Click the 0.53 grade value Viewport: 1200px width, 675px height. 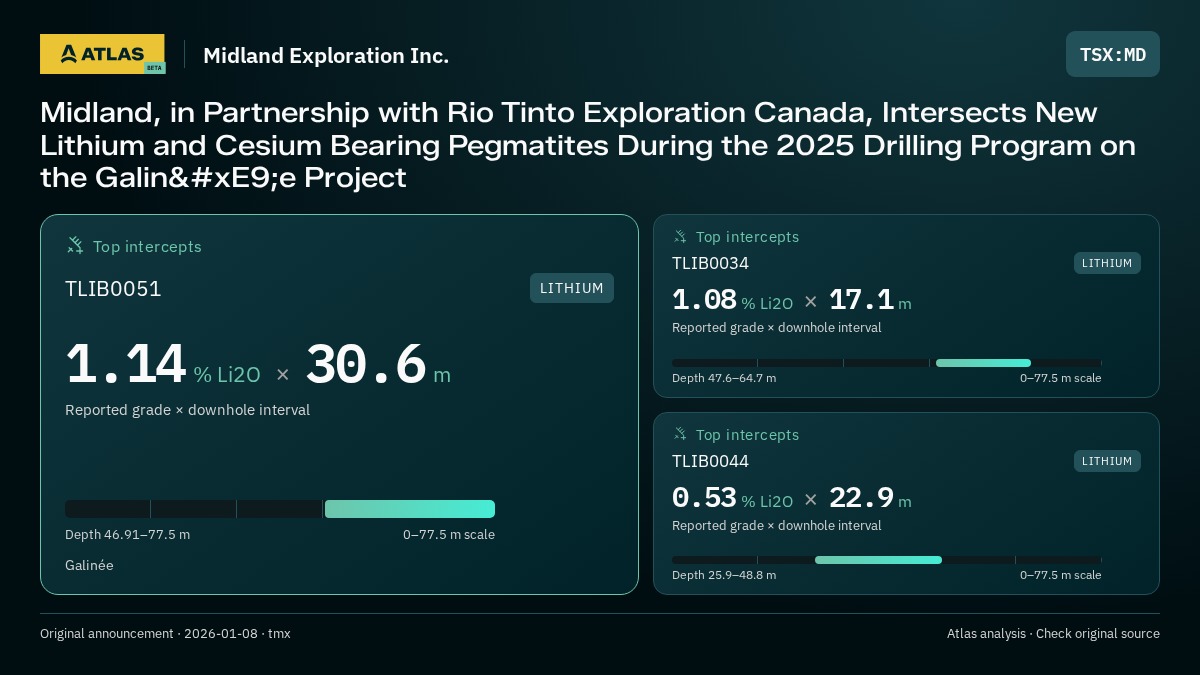click(704, 498)
